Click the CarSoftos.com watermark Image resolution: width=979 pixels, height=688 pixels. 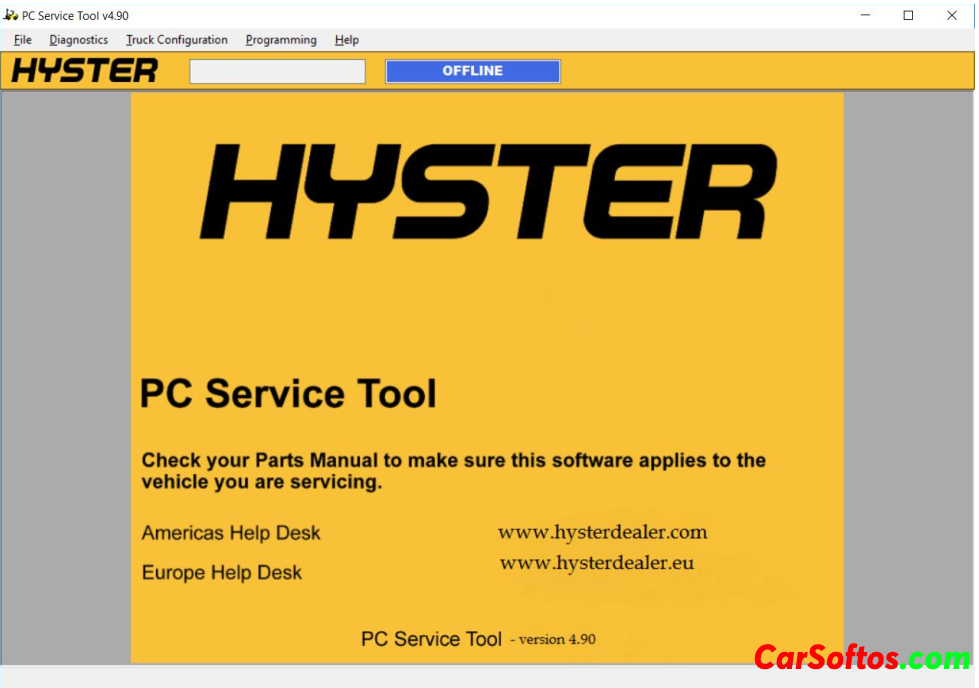(x=861, y=658)
